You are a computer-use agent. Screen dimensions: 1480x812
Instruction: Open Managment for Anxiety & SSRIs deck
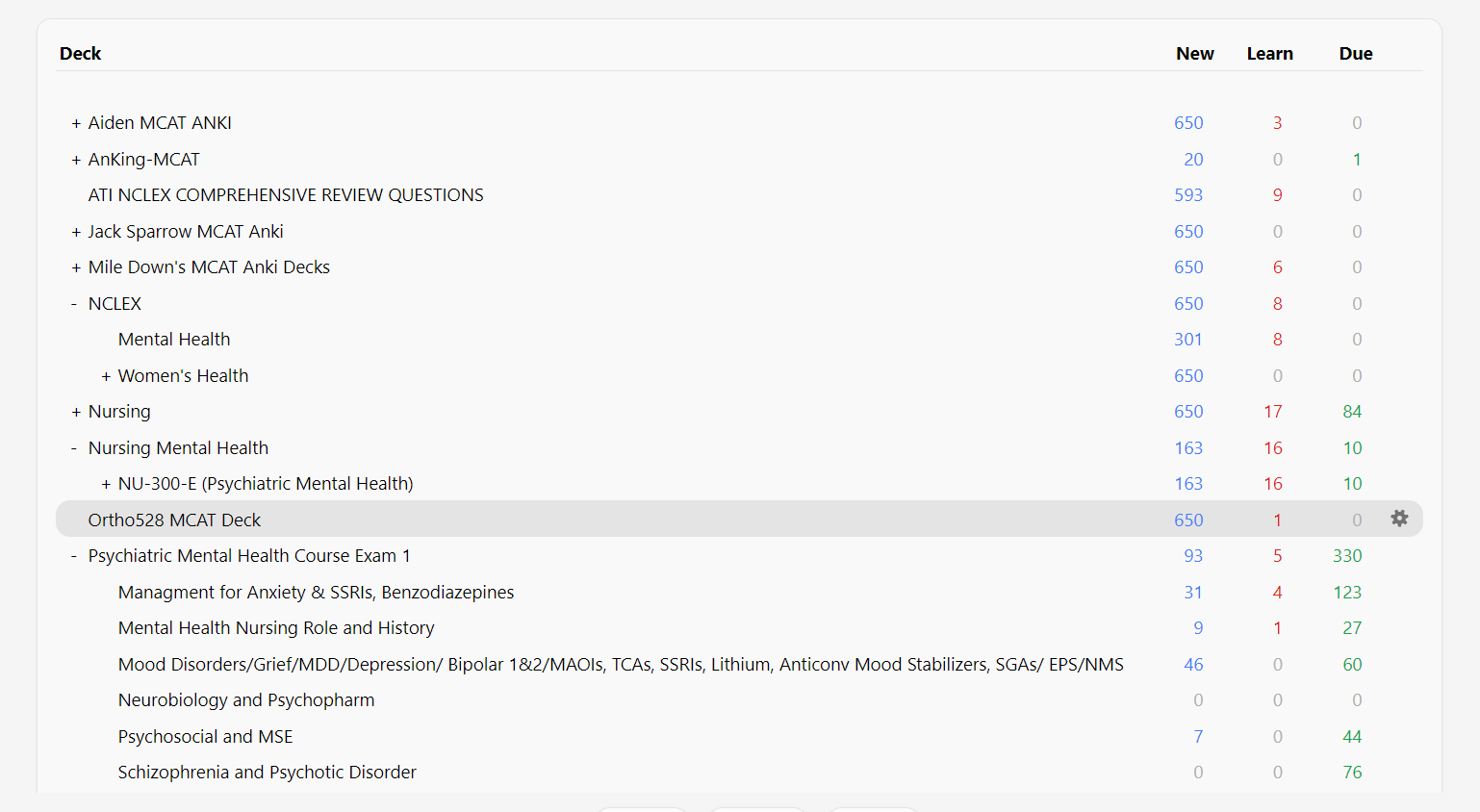pos(316,593)
